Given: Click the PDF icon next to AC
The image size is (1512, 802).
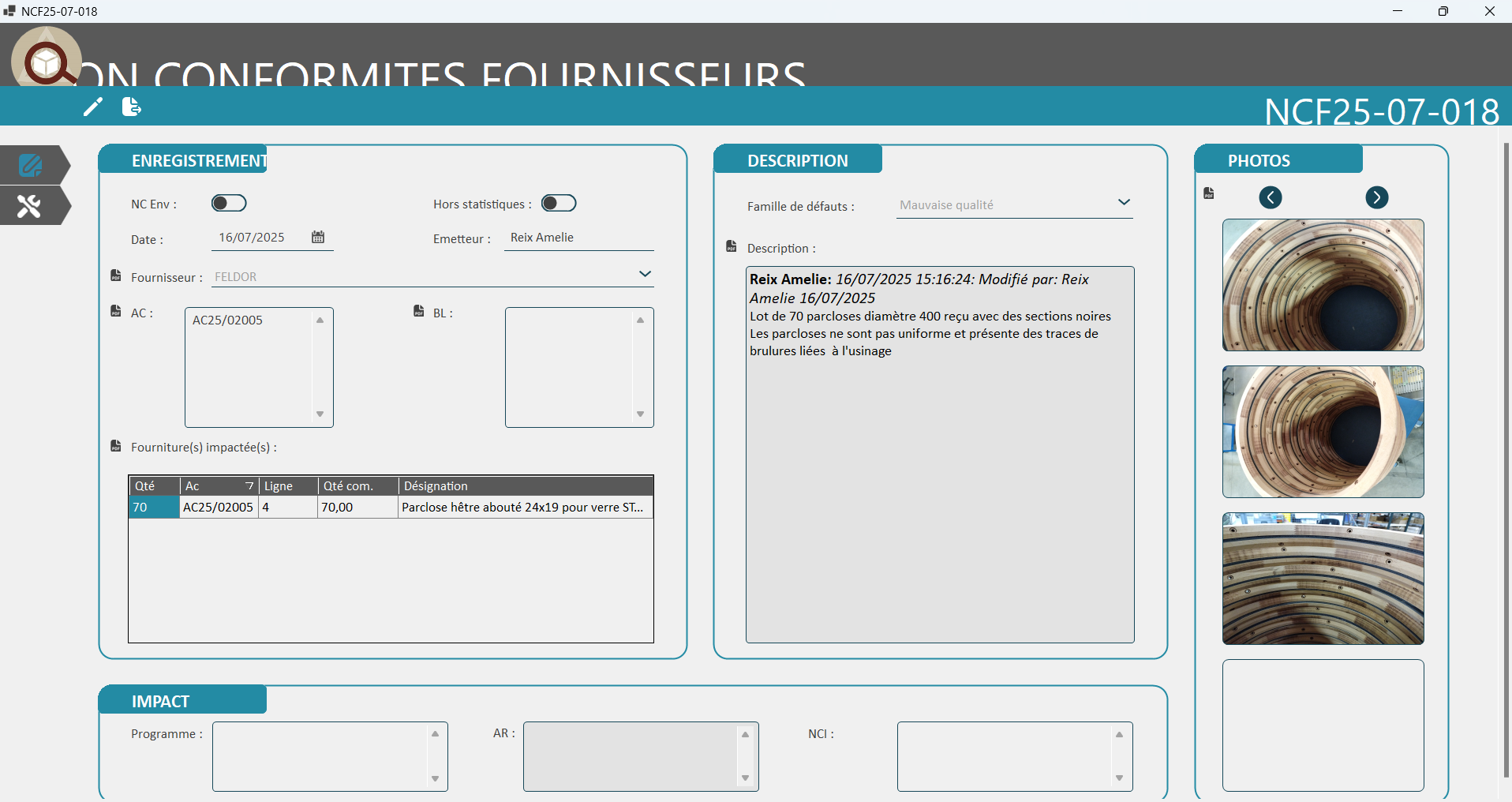Looking at the screenshot, I should coord(116,311).
